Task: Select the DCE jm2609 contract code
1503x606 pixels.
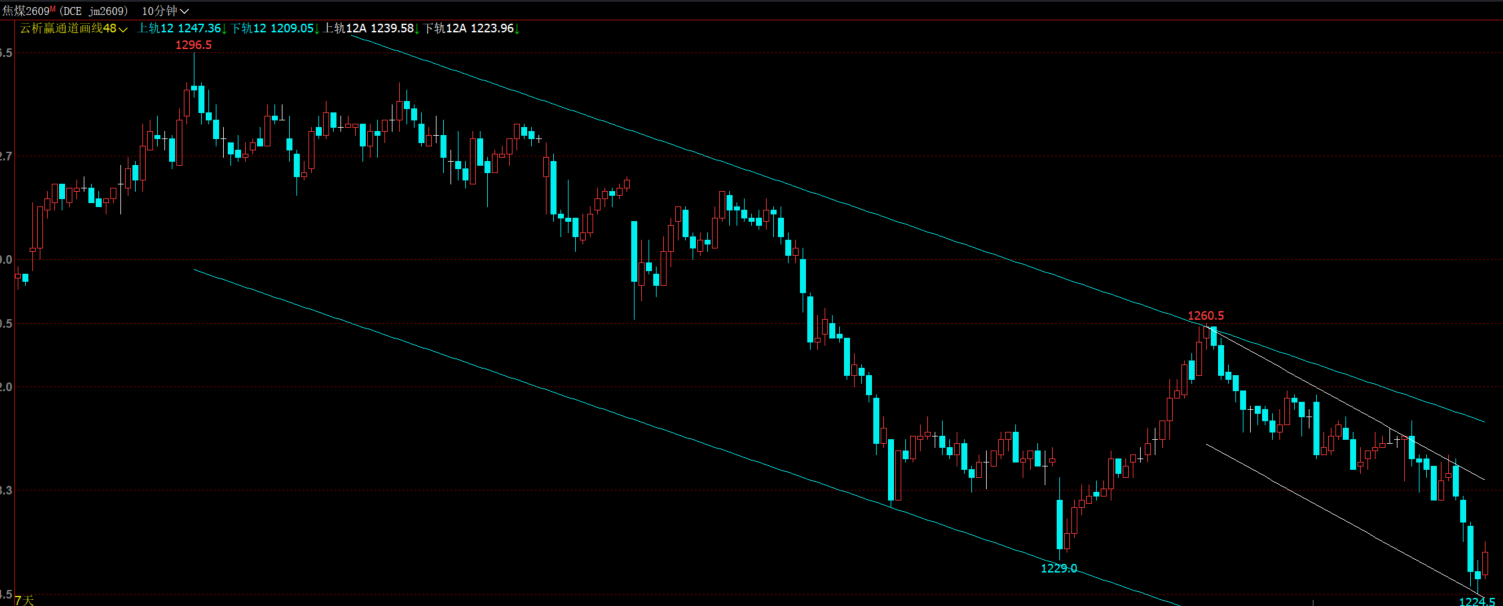Action: tap(93, 10)
